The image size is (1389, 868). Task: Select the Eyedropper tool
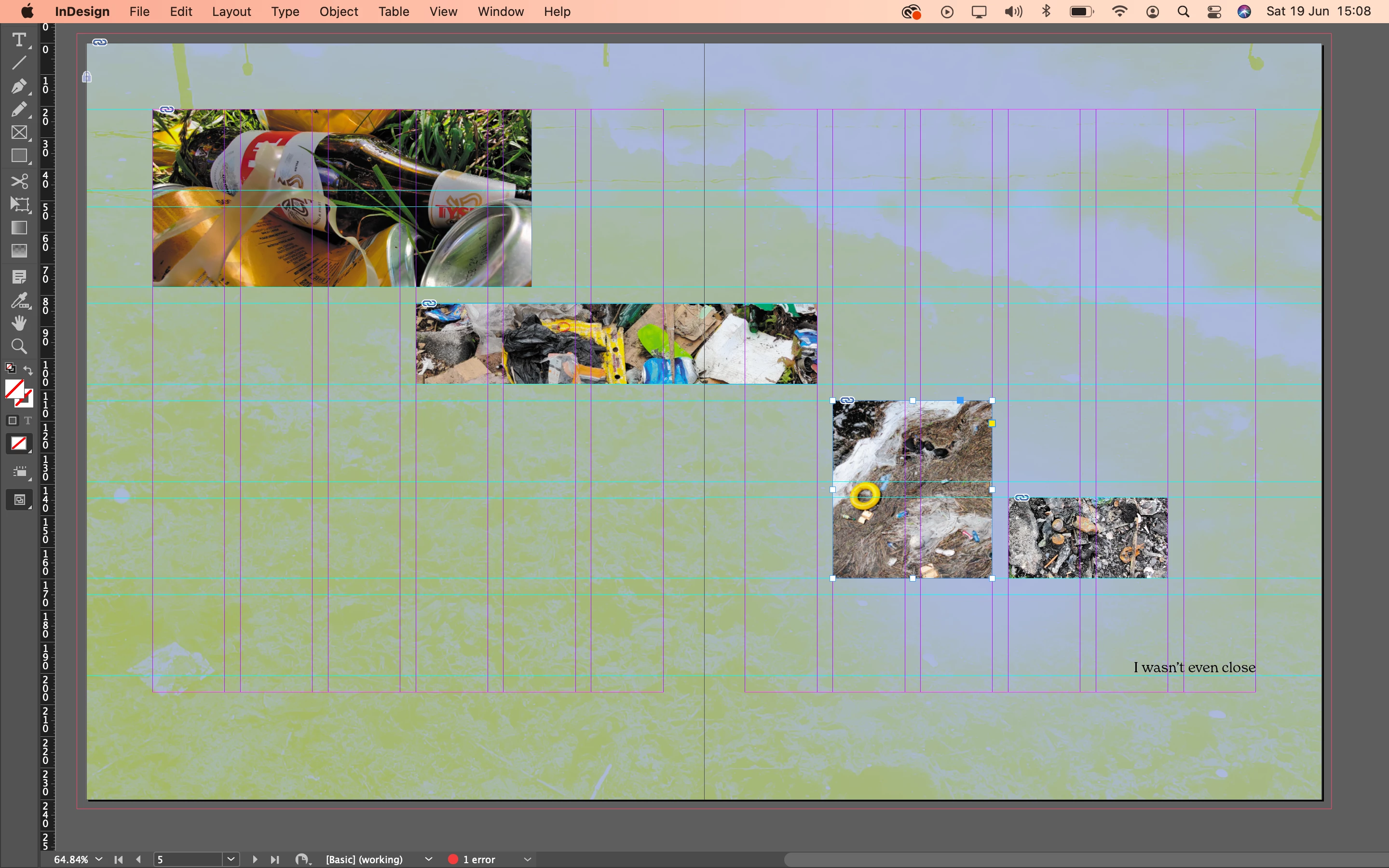coord(19,300)
